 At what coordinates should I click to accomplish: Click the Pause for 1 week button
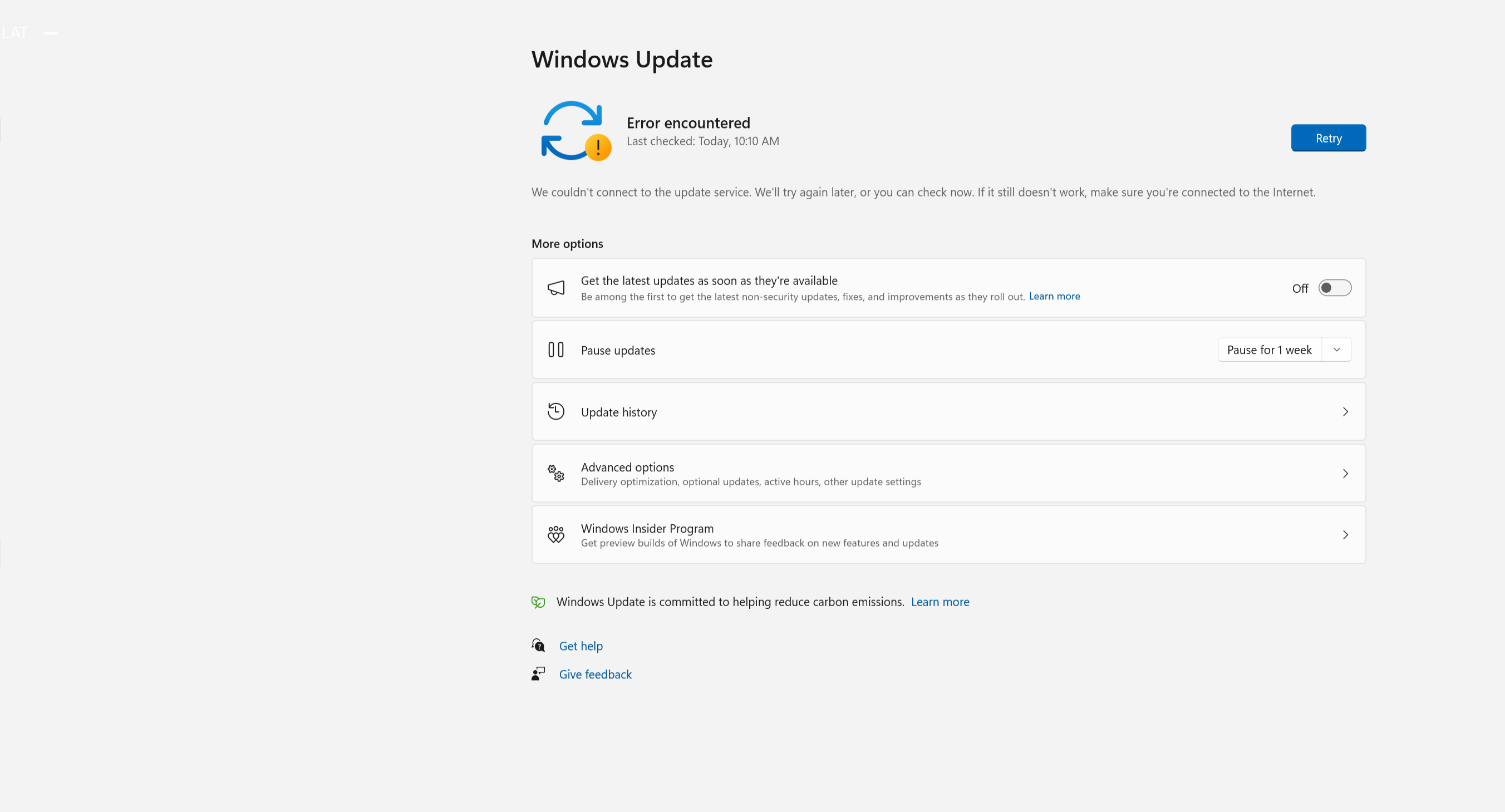point(1270,350)
